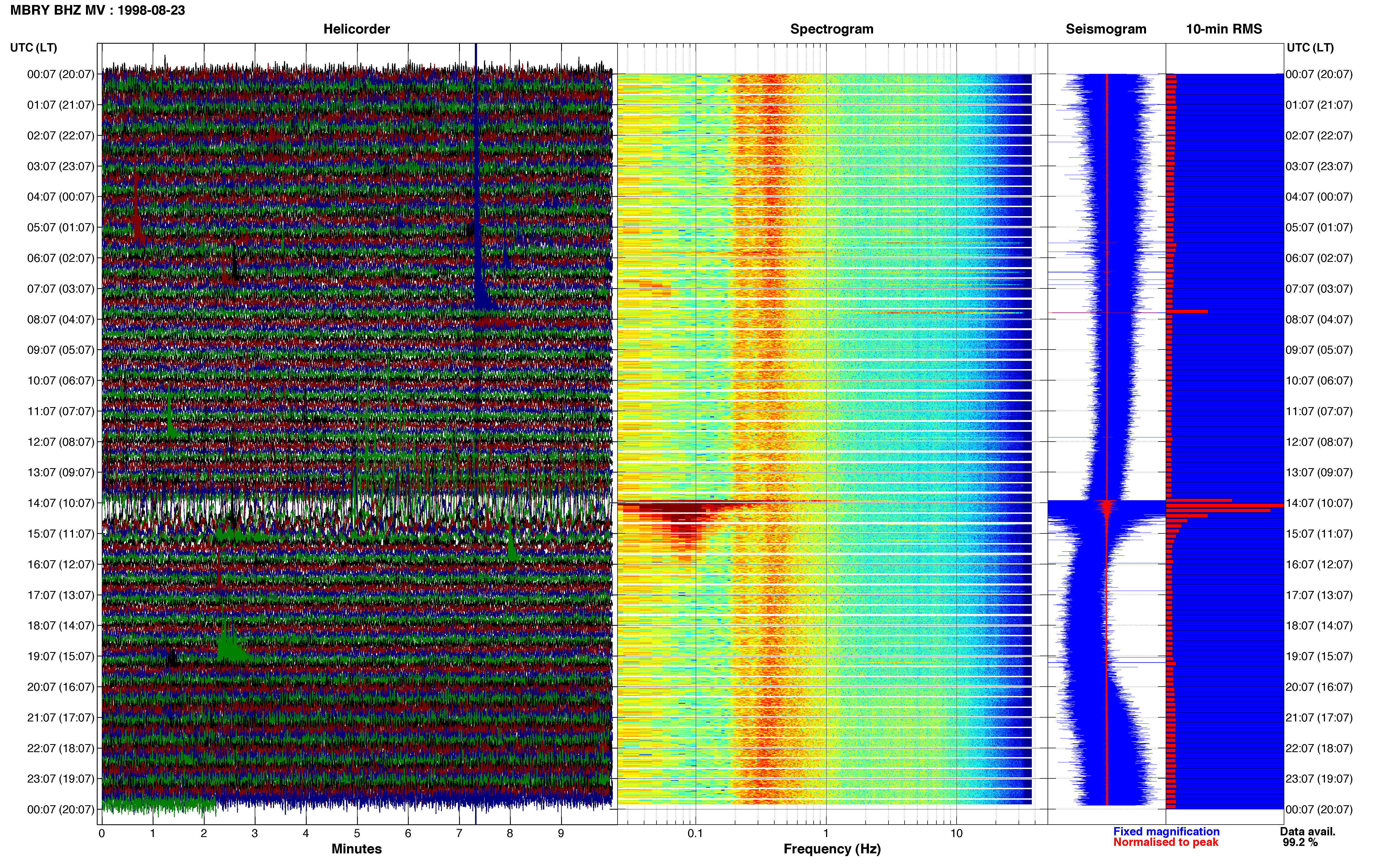
Task: Click RMS-side time label 15:07 (11:07)
Action: tap(1319, 534)
